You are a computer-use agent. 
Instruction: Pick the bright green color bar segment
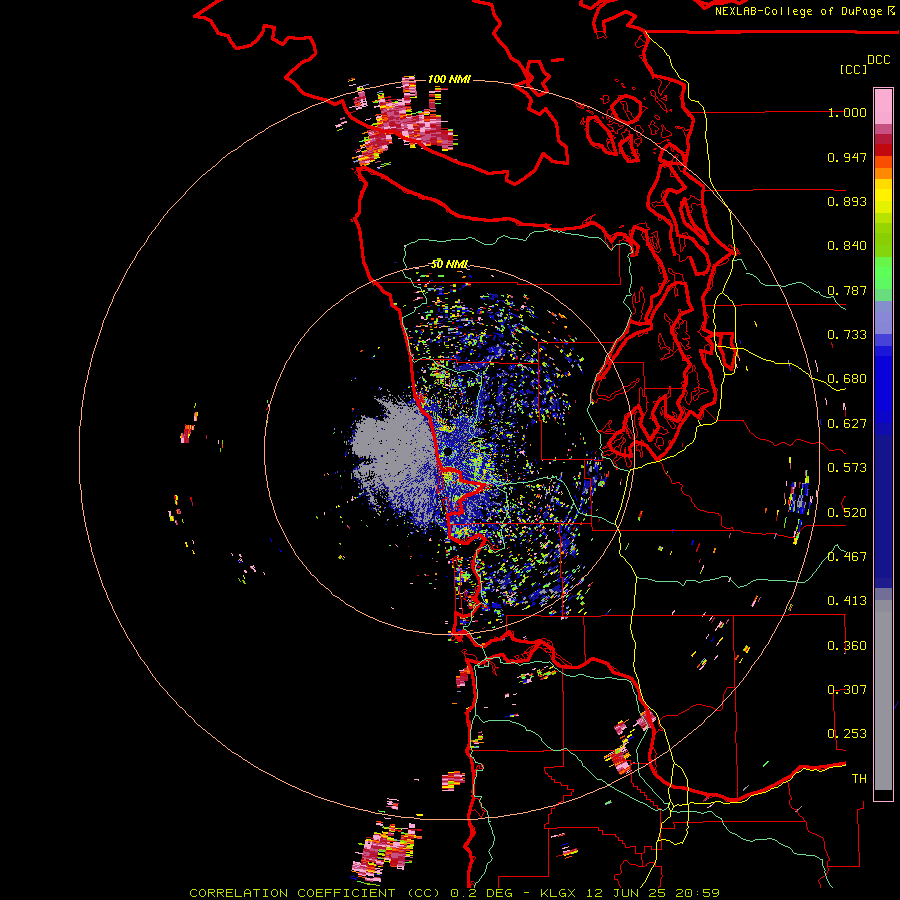883,273
